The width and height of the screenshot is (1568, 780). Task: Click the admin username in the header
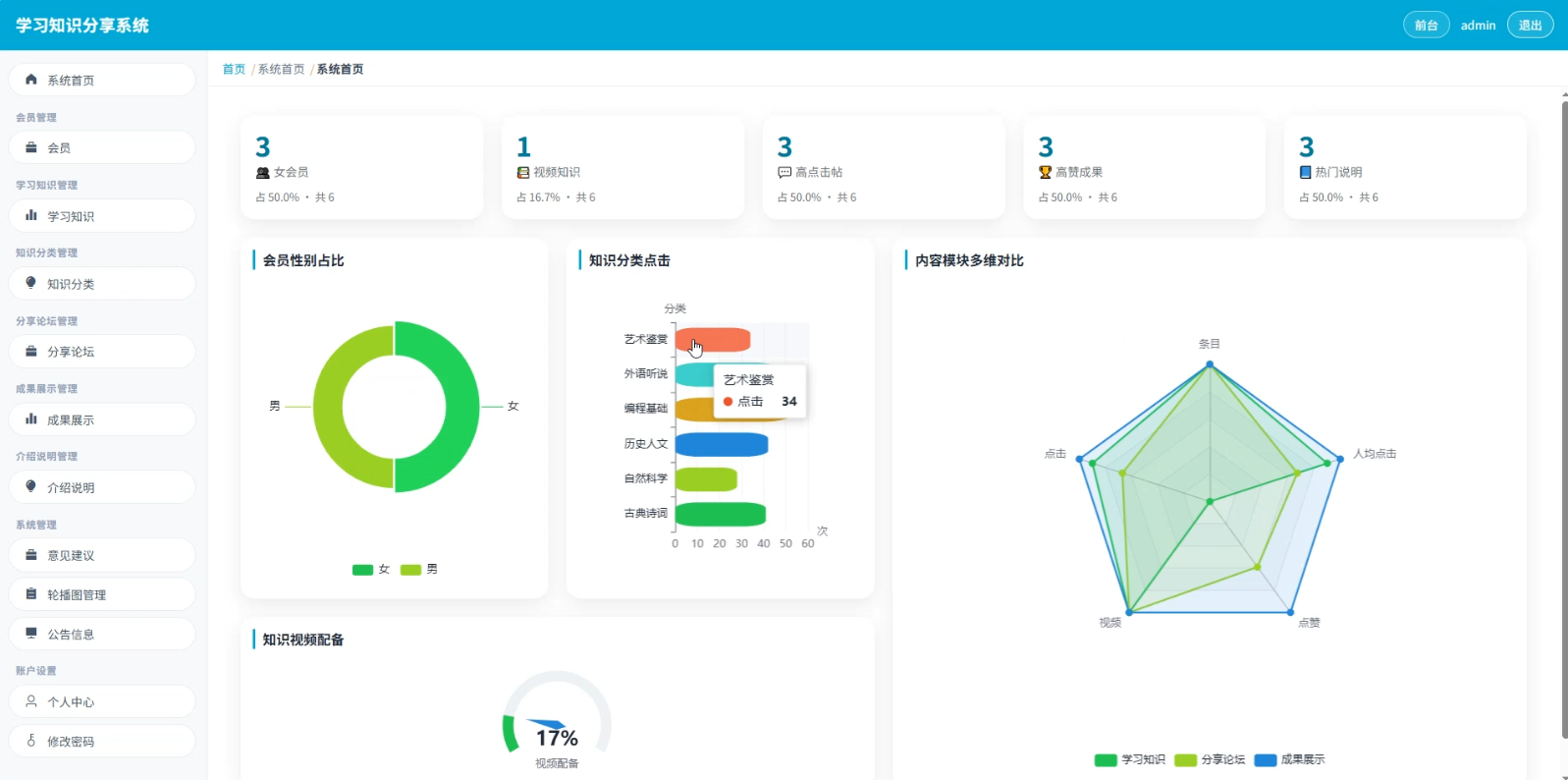pos(1478,26)
